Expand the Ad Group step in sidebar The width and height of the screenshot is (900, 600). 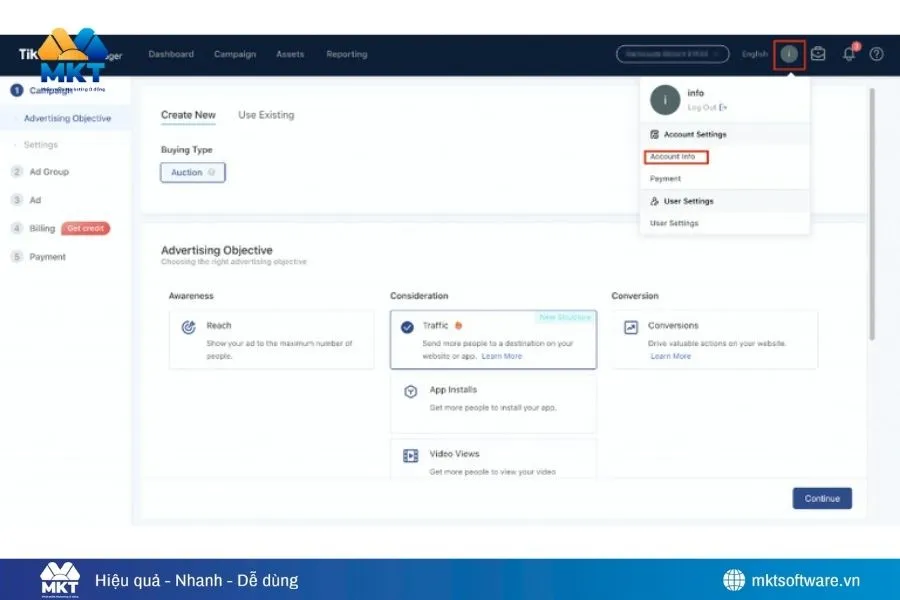pos(48,172)
